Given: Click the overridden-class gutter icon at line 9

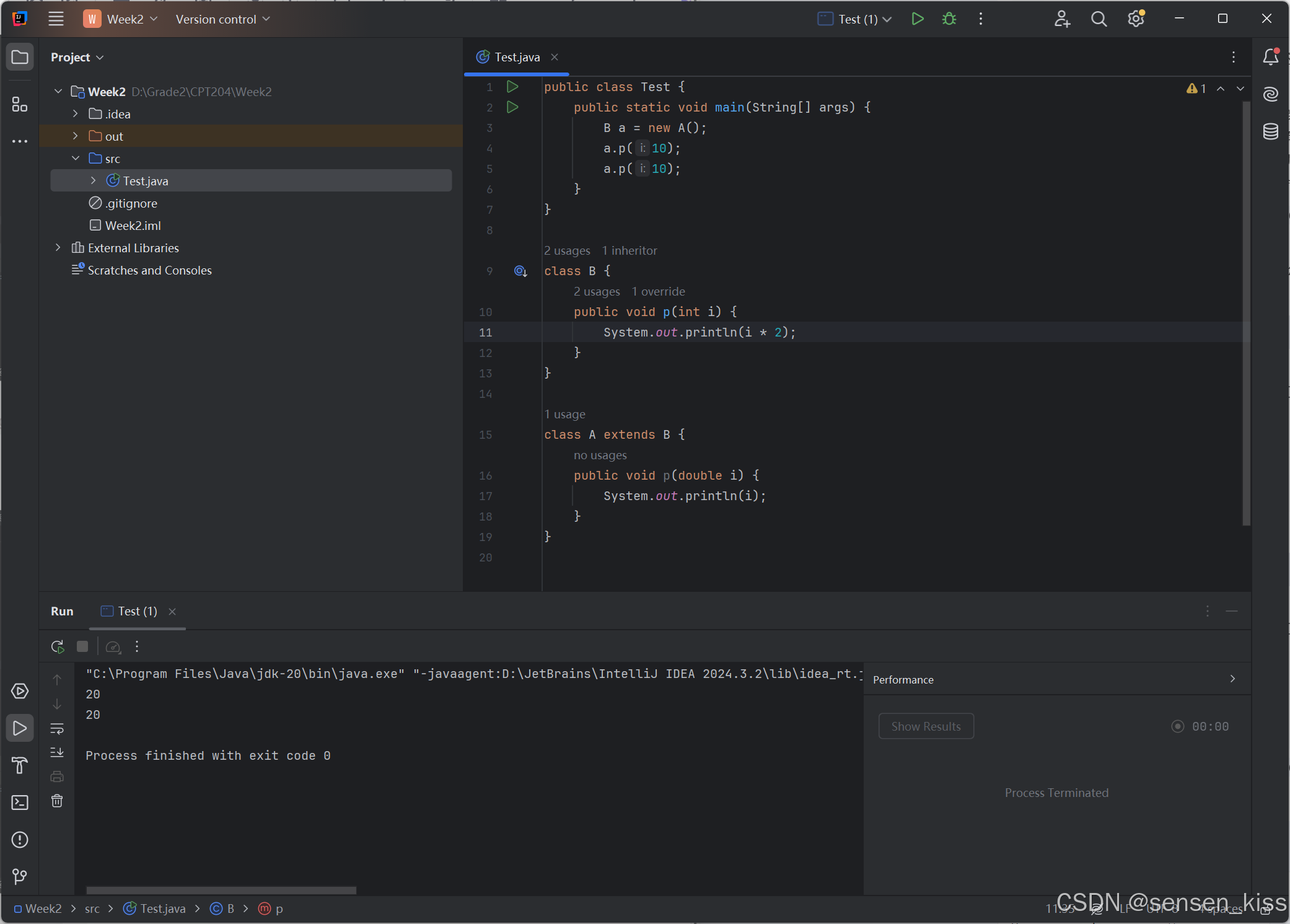Looking at the screenshot, I should 520,271.
